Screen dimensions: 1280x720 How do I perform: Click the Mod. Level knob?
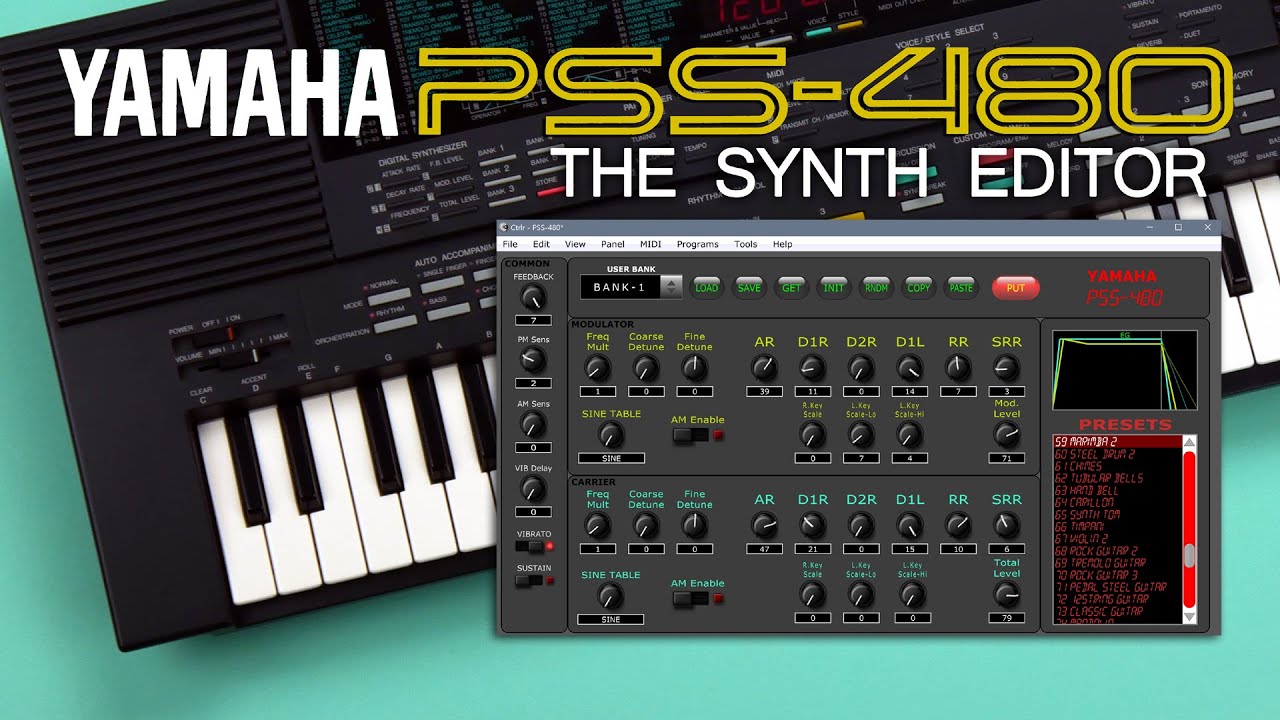click(x=1007, y=434)
